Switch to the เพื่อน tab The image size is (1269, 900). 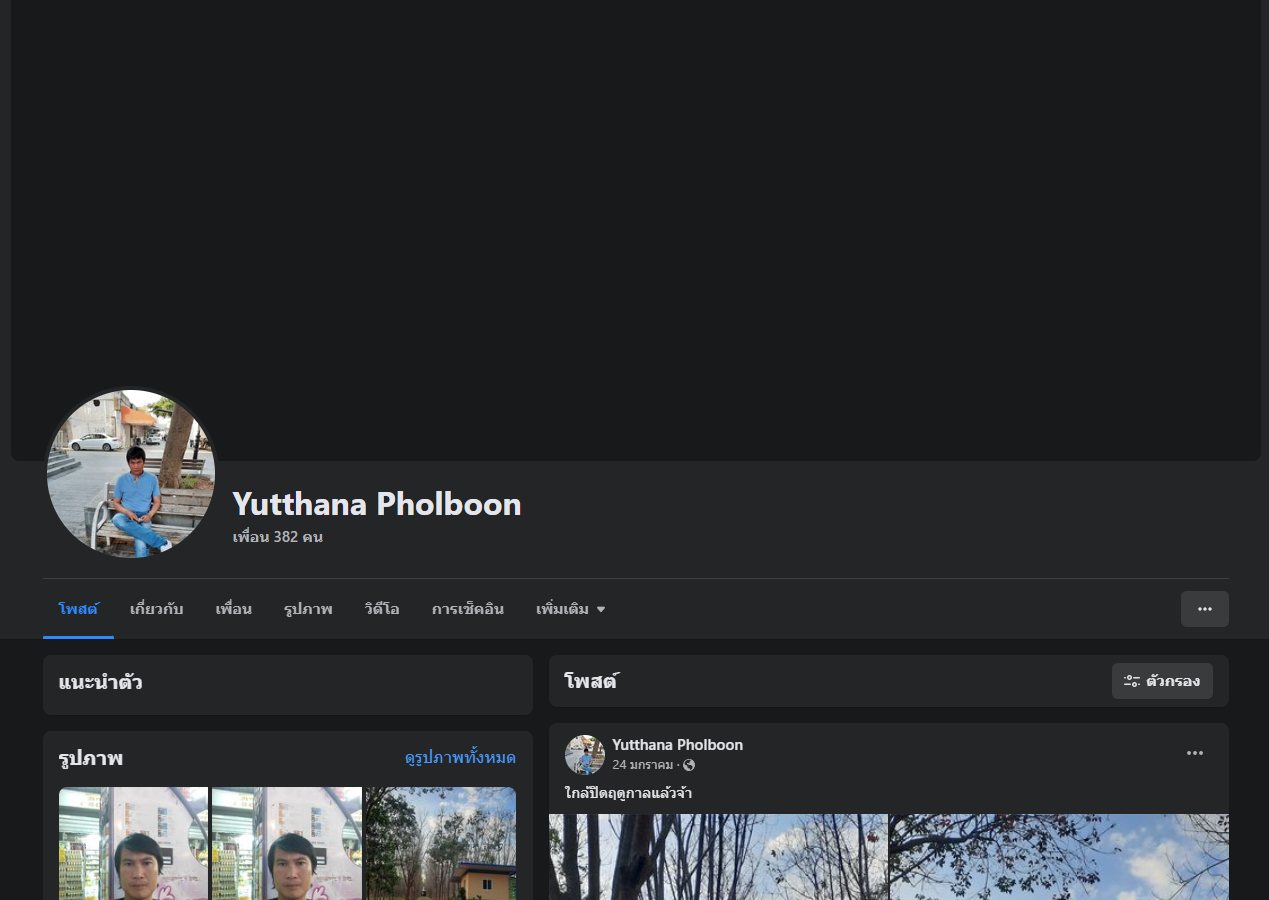pyautogui.click(x=234, y=609)
